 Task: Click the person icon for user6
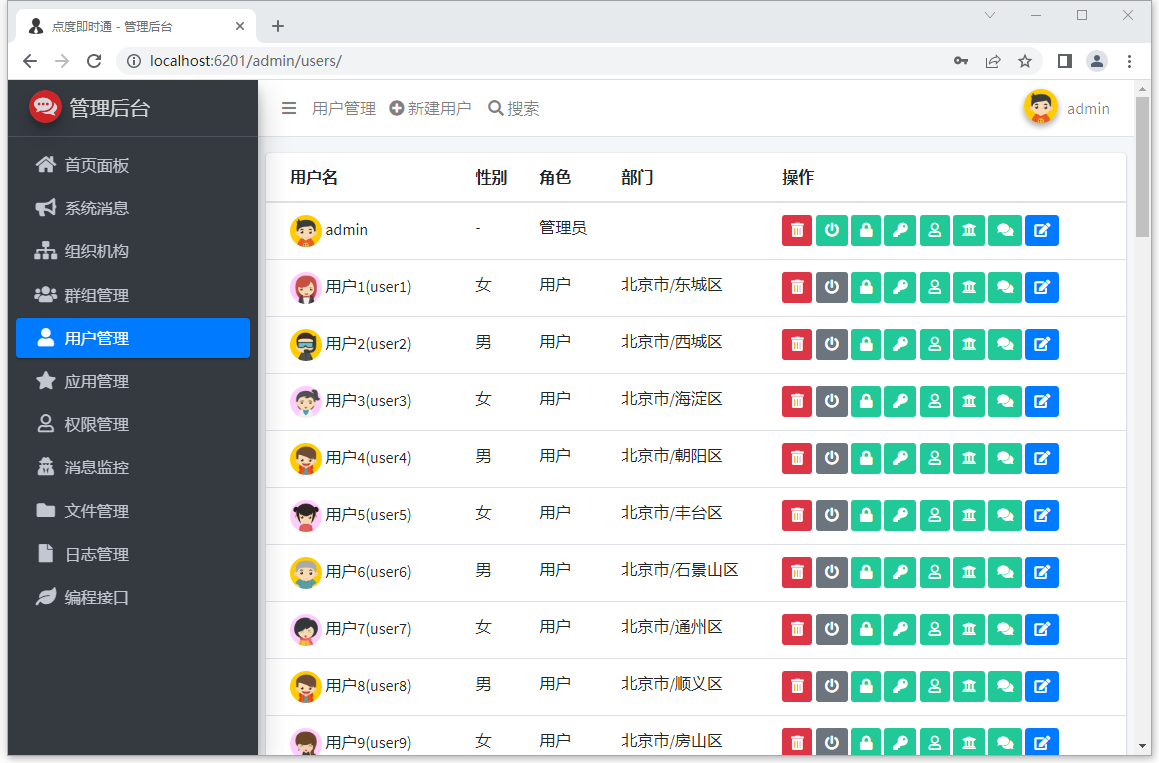click(934, 572)
